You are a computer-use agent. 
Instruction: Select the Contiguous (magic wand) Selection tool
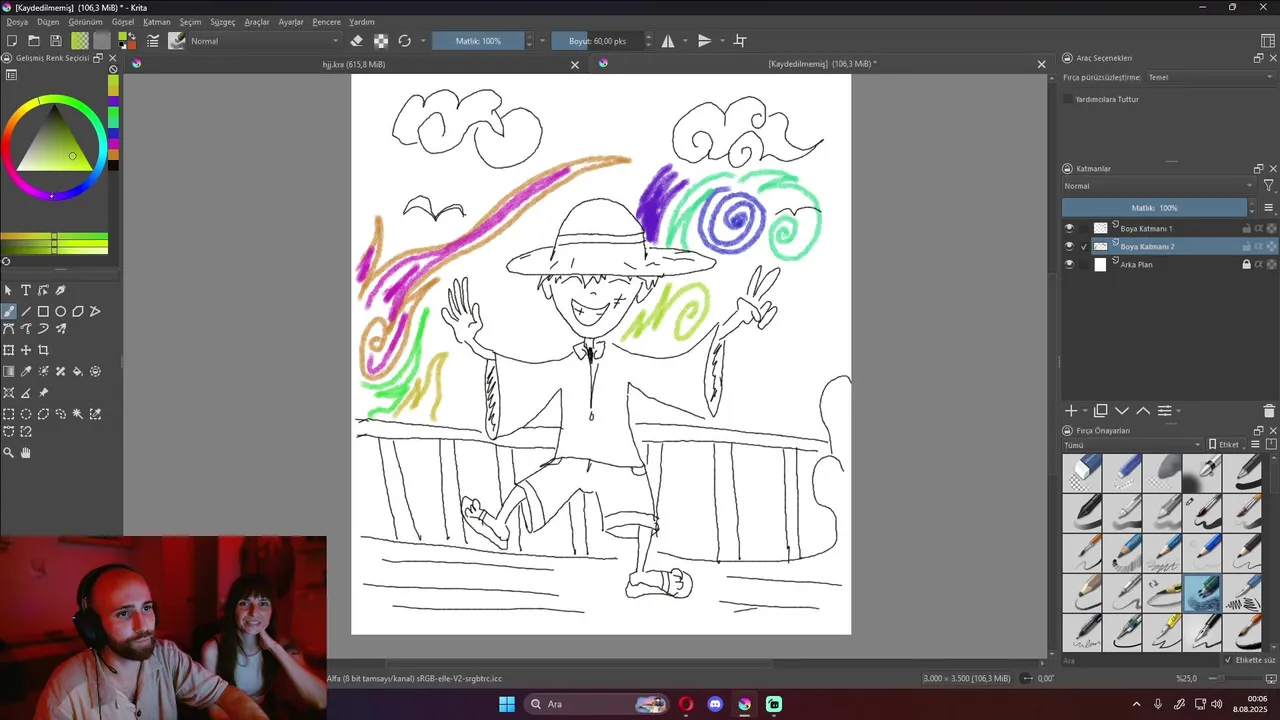(x=78, y=414)
